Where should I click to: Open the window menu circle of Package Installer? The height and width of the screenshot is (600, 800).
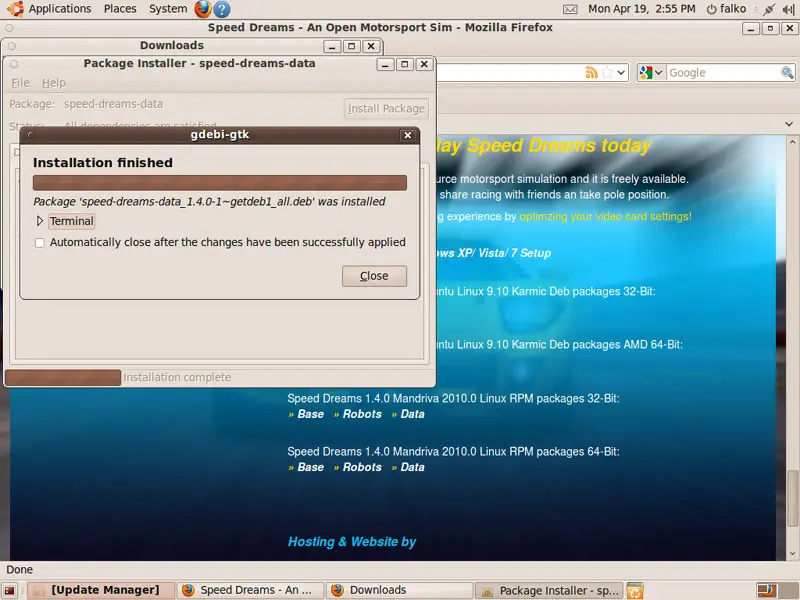pos(14,64)
